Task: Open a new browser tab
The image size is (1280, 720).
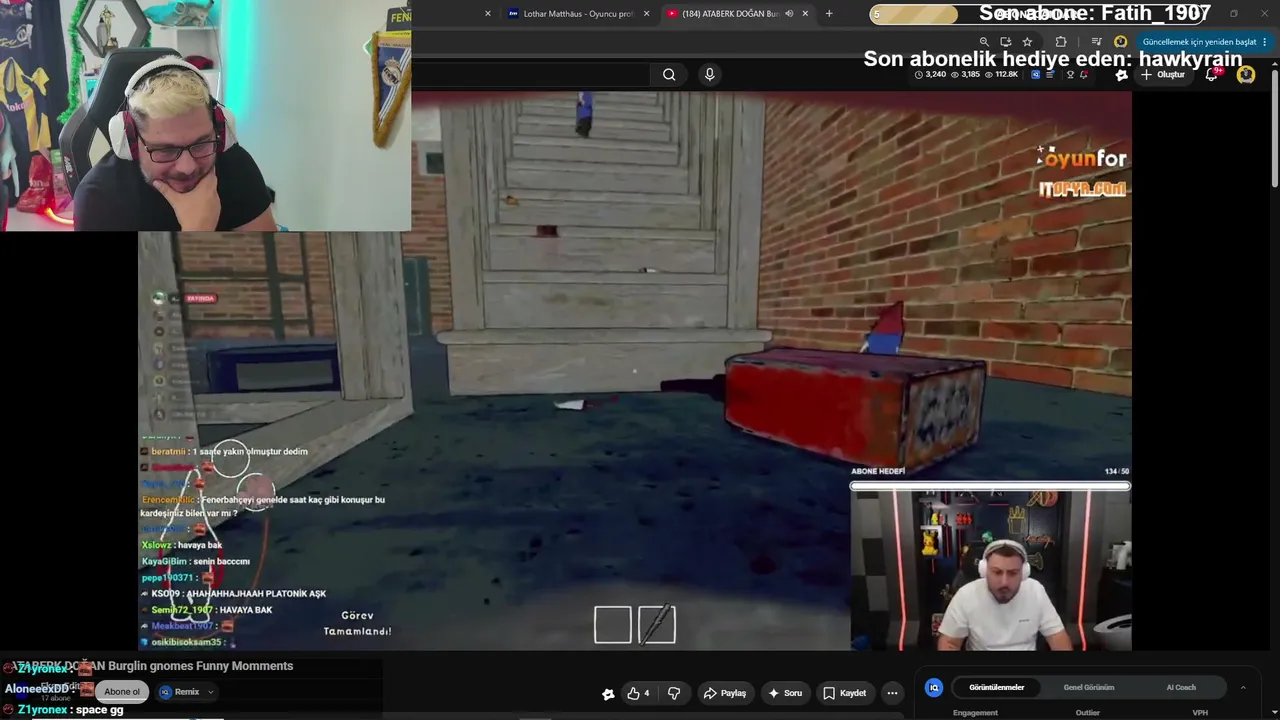Action: point(829,14)
